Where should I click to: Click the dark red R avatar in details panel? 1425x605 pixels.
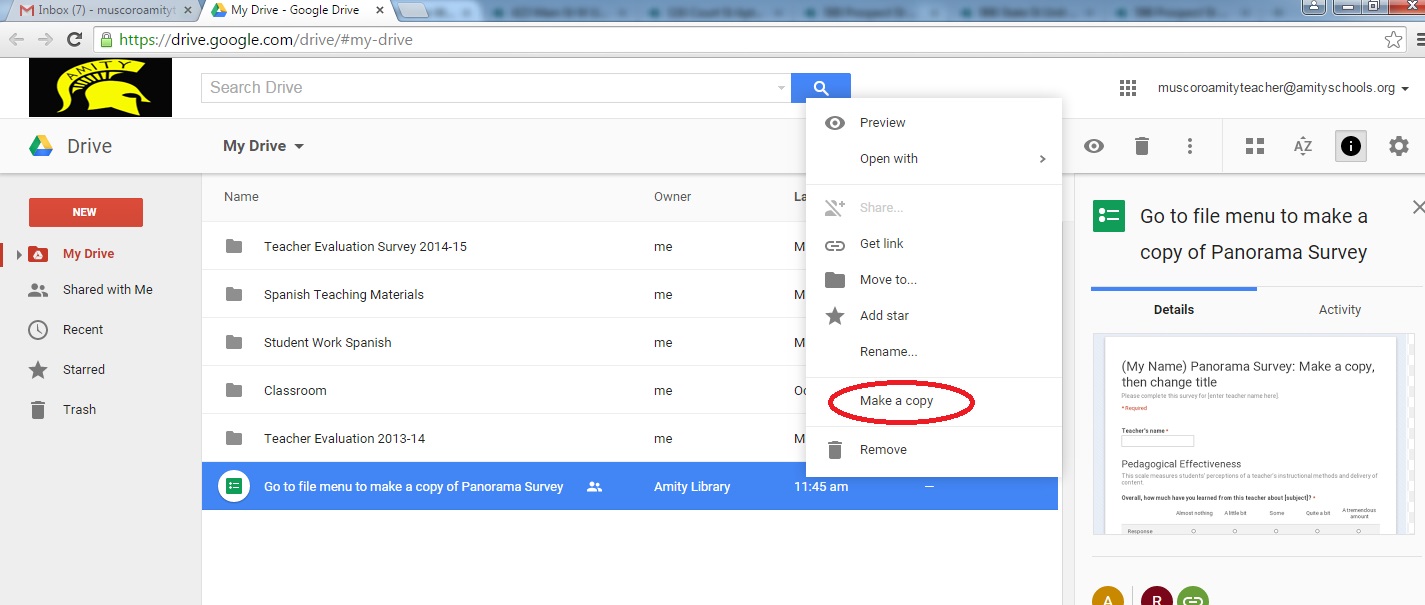[x=1157, y=596]
